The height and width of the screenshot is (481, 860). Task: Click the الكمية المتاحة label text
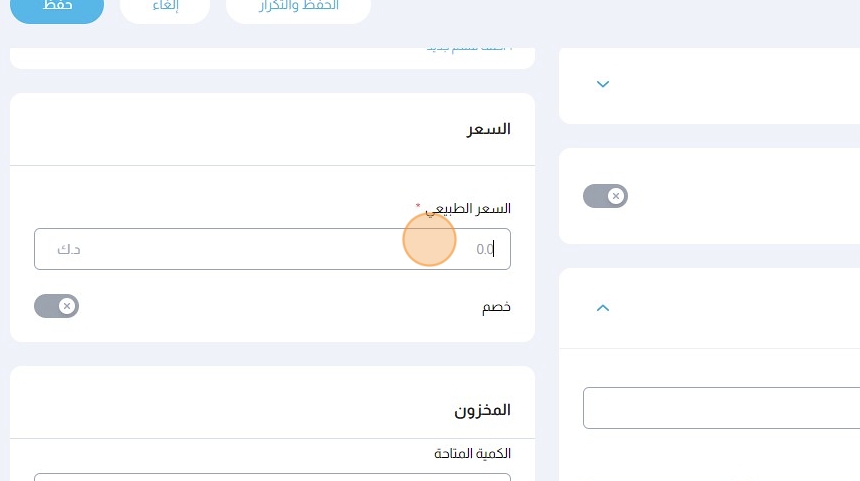pos(472,453)
